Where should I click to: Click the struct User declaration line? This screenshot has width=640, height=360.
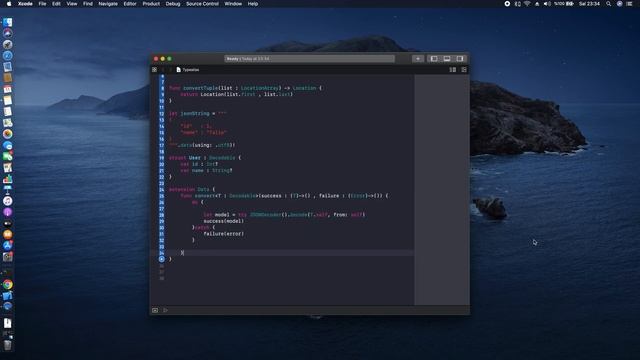coord(205,158)
